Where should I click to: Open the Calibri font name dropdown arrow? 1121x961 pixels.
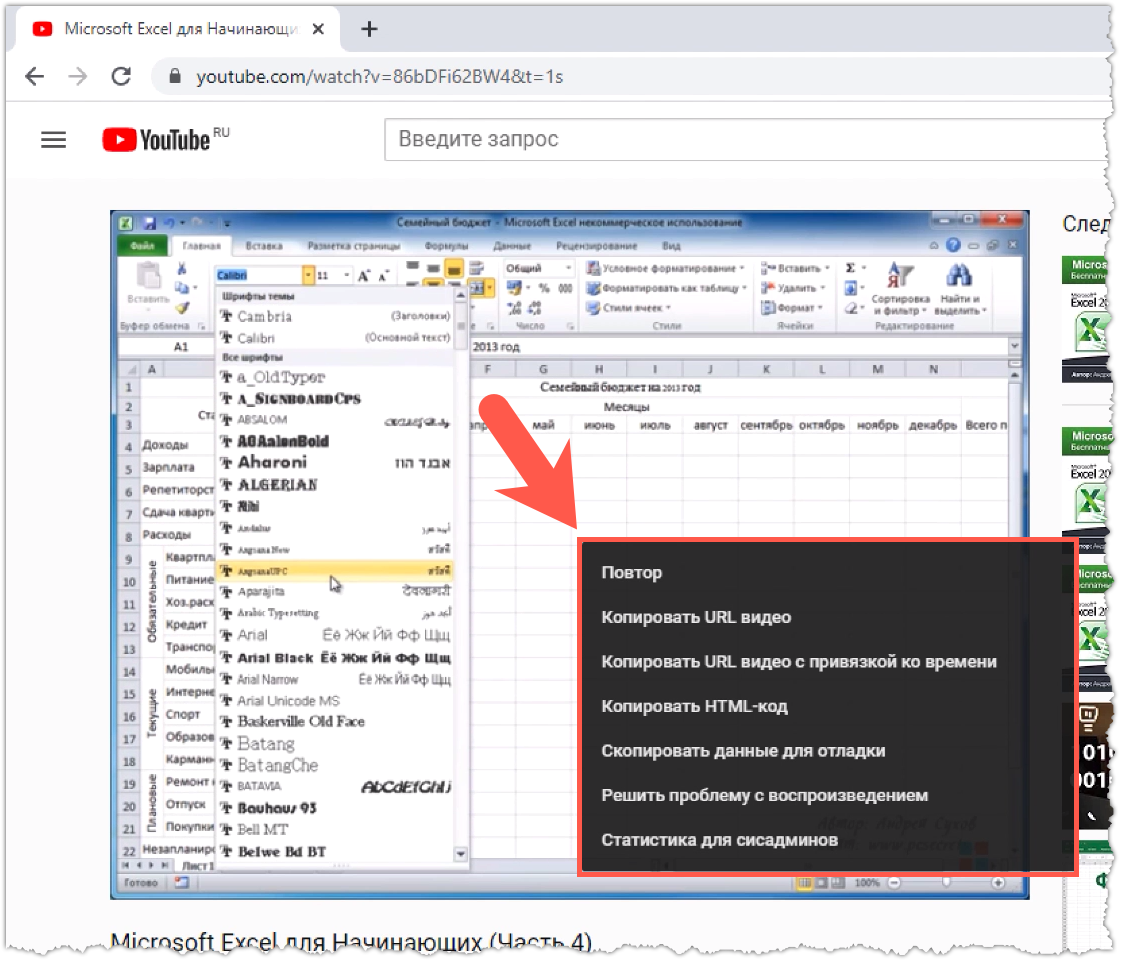coord(308,275)
